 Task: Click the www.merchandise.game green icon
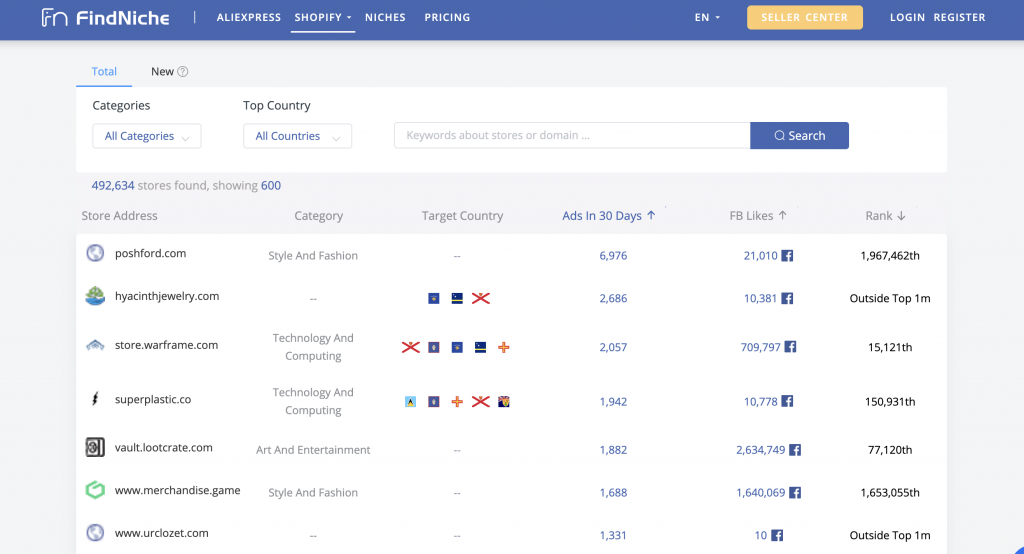click(95, 490)
